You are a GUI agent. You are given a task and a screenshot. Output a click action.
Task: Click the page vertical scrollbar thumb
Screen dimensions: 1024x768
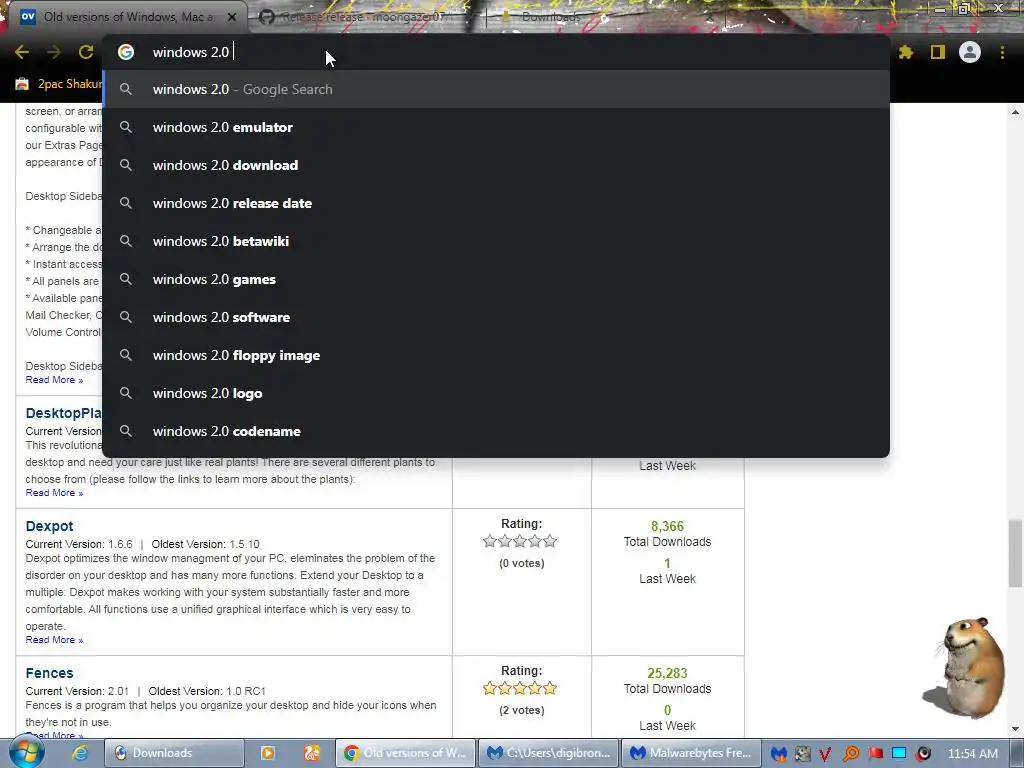click(1015, 553)
